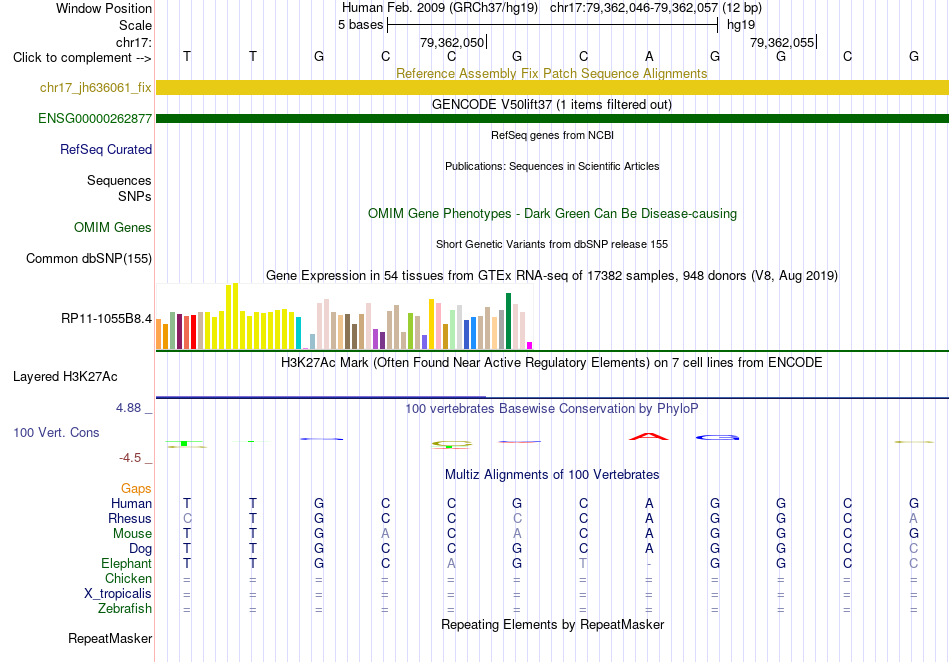Click the H3K27Ac Mark ENCODE track title
Image resolution: width=950 pixels, height=662 pixels.
point(552,363)
